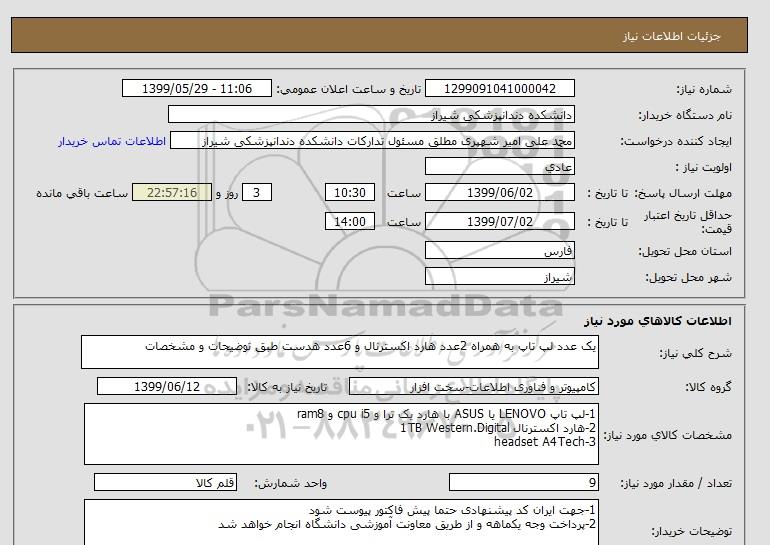Click the remaining days field showing 3

click(256, 192)
